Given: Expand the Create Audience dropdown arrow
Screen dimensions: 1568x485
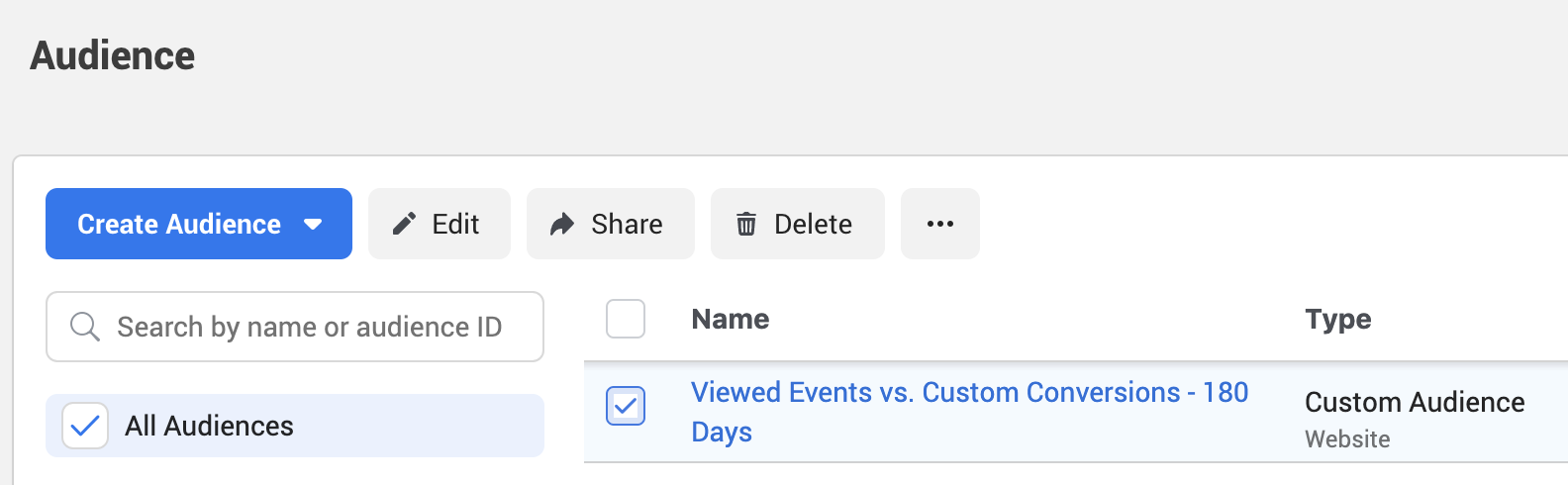Looking at the screenshot, I should [x=313, y=225].
